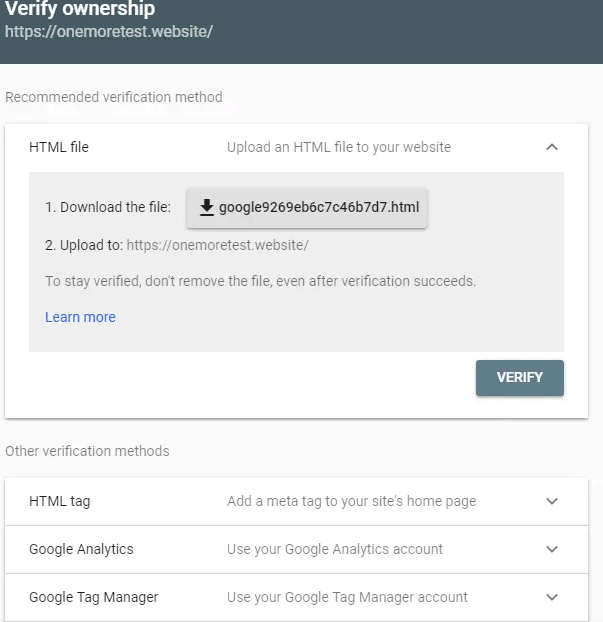The image size is (603, 622).
Task: Expand the Google Tag Manager chevron
Action: [x=552, y=597]
